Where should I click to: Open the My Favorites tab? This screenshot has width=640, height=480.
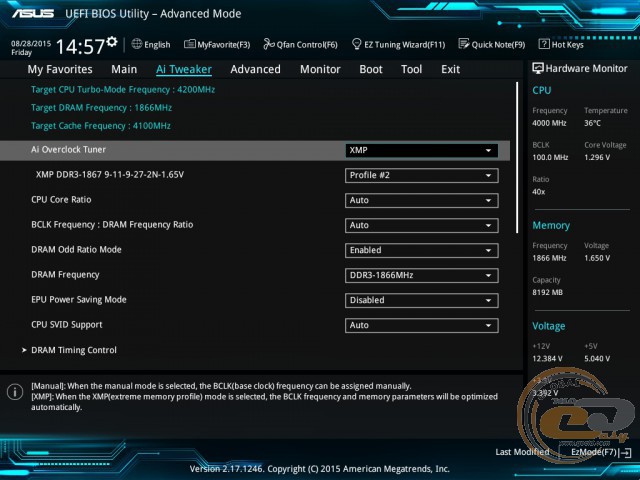60,69
